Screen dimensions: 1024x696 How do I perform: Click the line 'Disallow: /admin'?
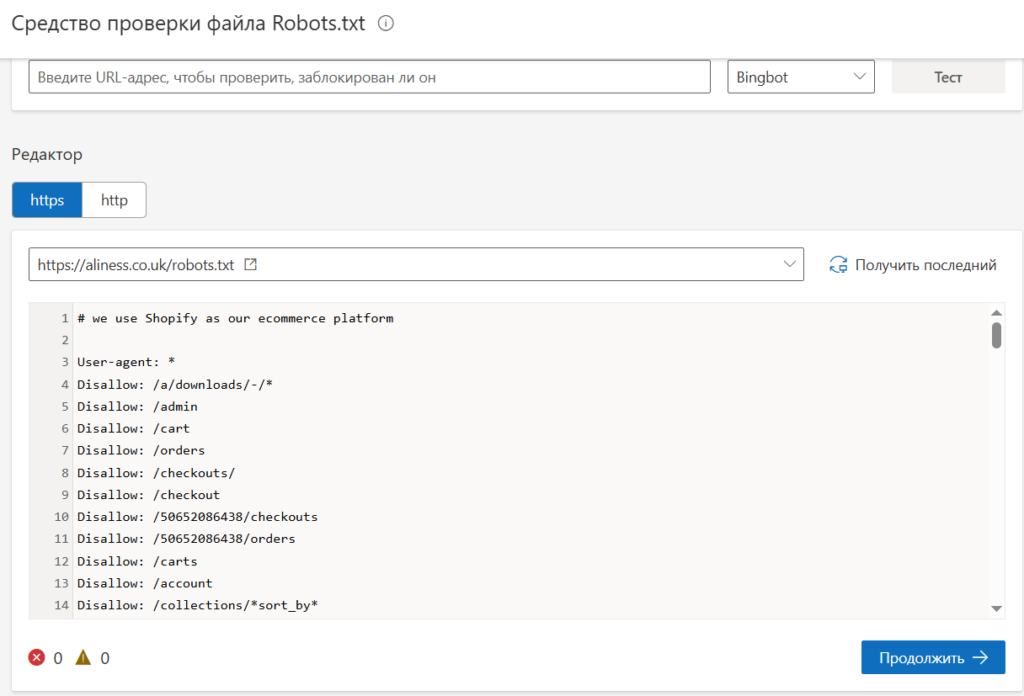pyautogui.click(x=137, y=406)
